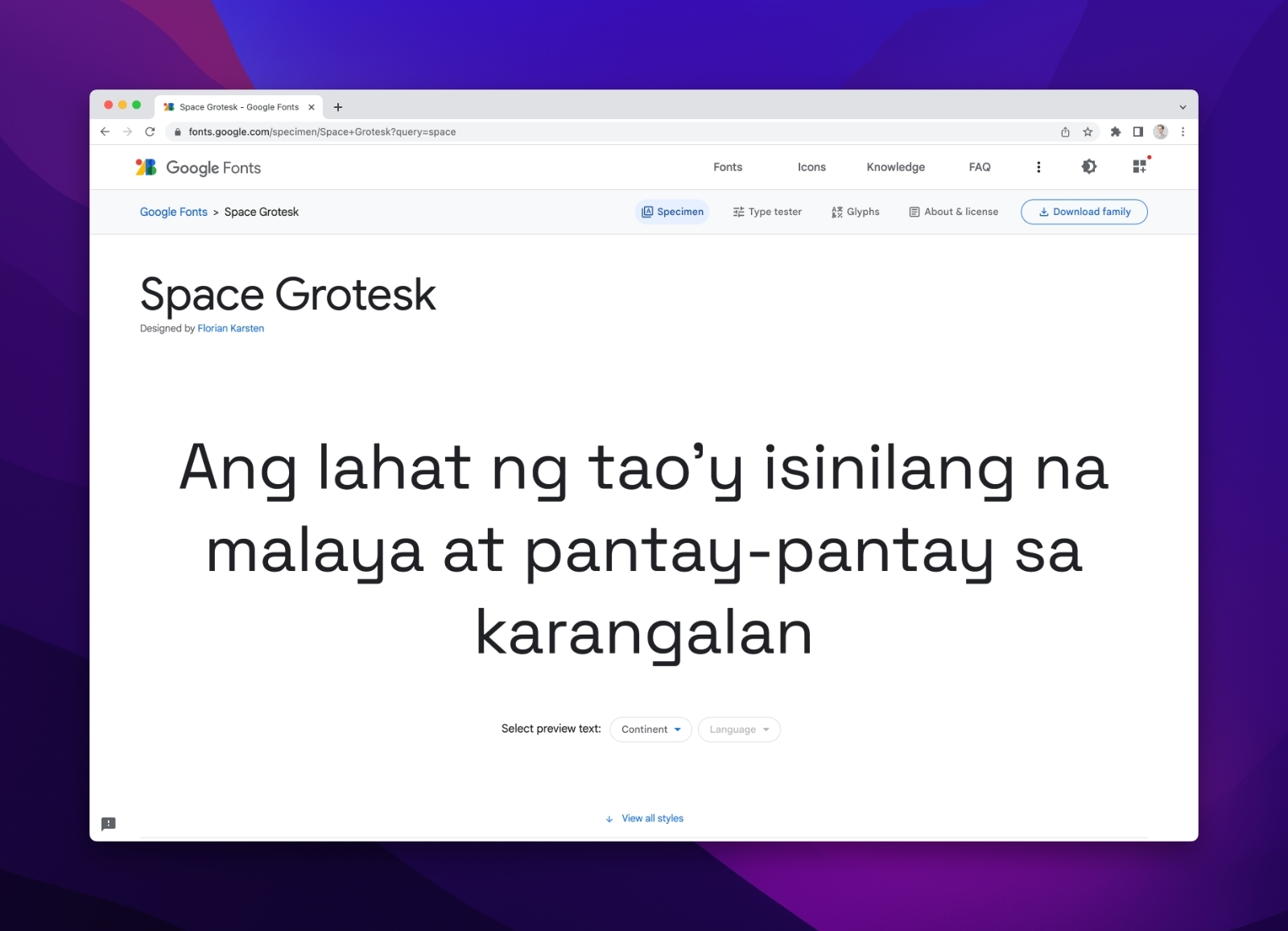
Task: Click the Space Grotesk breadcrumb text
Action: [262, 212]
